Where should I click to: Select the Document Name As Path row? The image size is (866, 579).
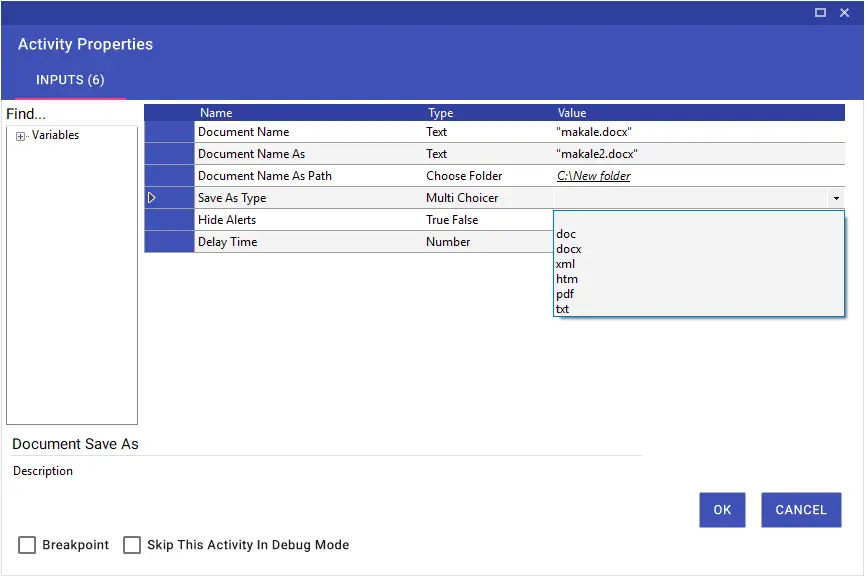[494, 176]
